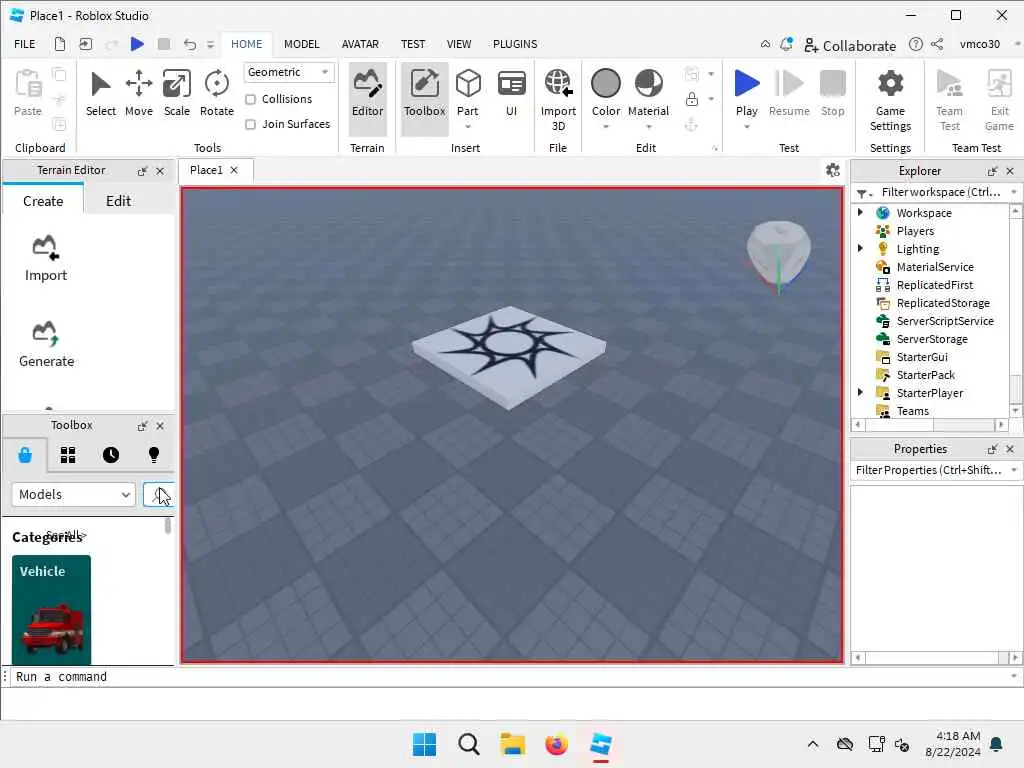
Task: Switch to the TEST ribbon tab
Action: pyautogui.click(x=413, y=44)
